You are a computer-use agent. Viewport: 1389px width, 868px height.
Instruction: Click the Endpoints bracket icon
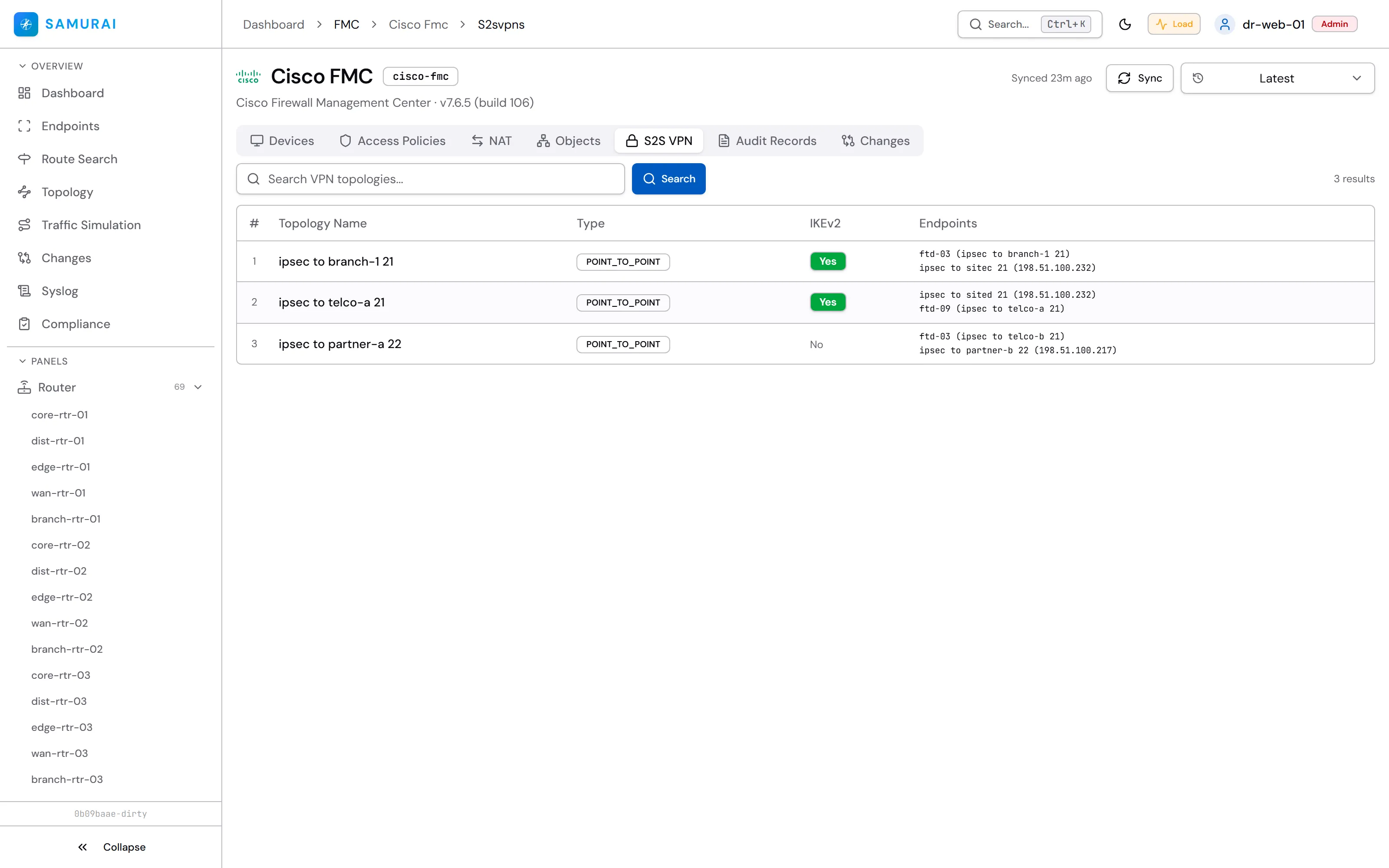24,126
